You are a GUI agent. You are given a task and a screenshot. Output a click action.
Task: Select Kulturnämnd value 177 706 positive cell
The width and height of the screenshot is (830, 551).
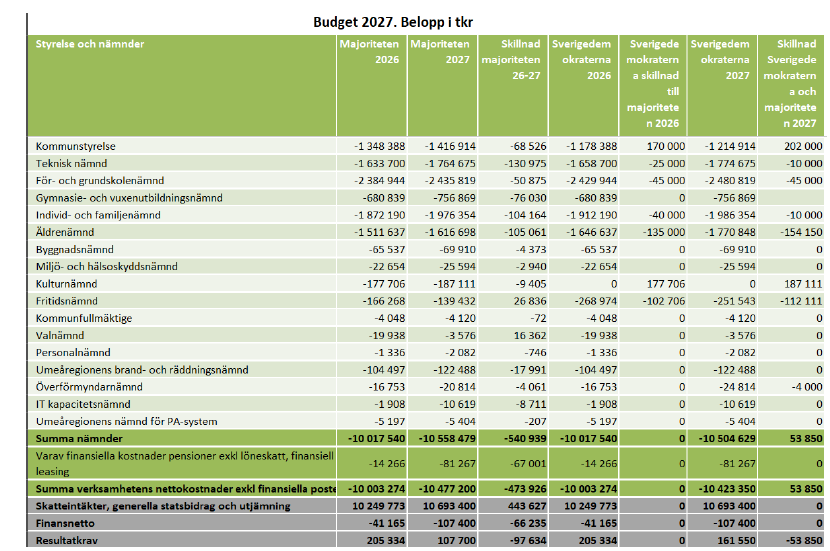(666, 284)
